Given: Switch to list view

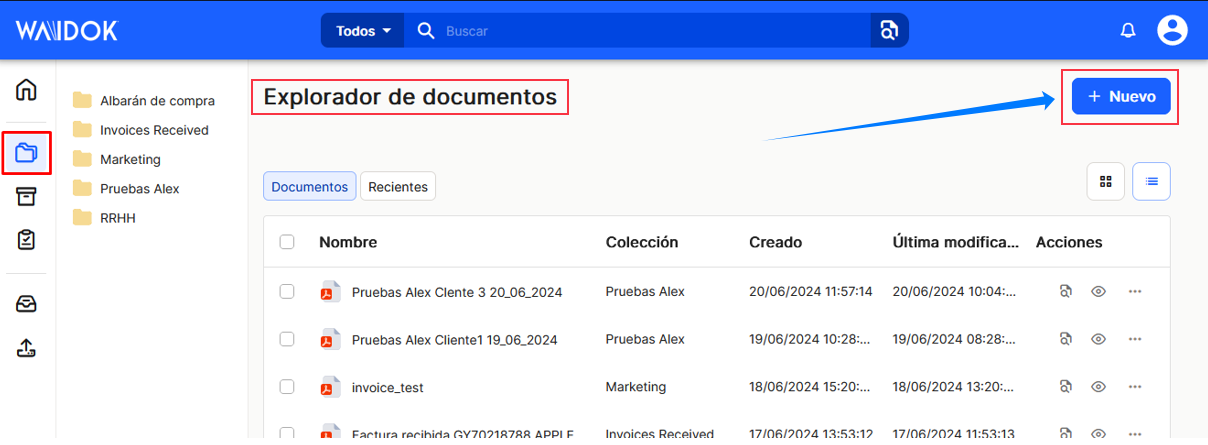Looking at the screenshot, I should tap(1152, 181).
